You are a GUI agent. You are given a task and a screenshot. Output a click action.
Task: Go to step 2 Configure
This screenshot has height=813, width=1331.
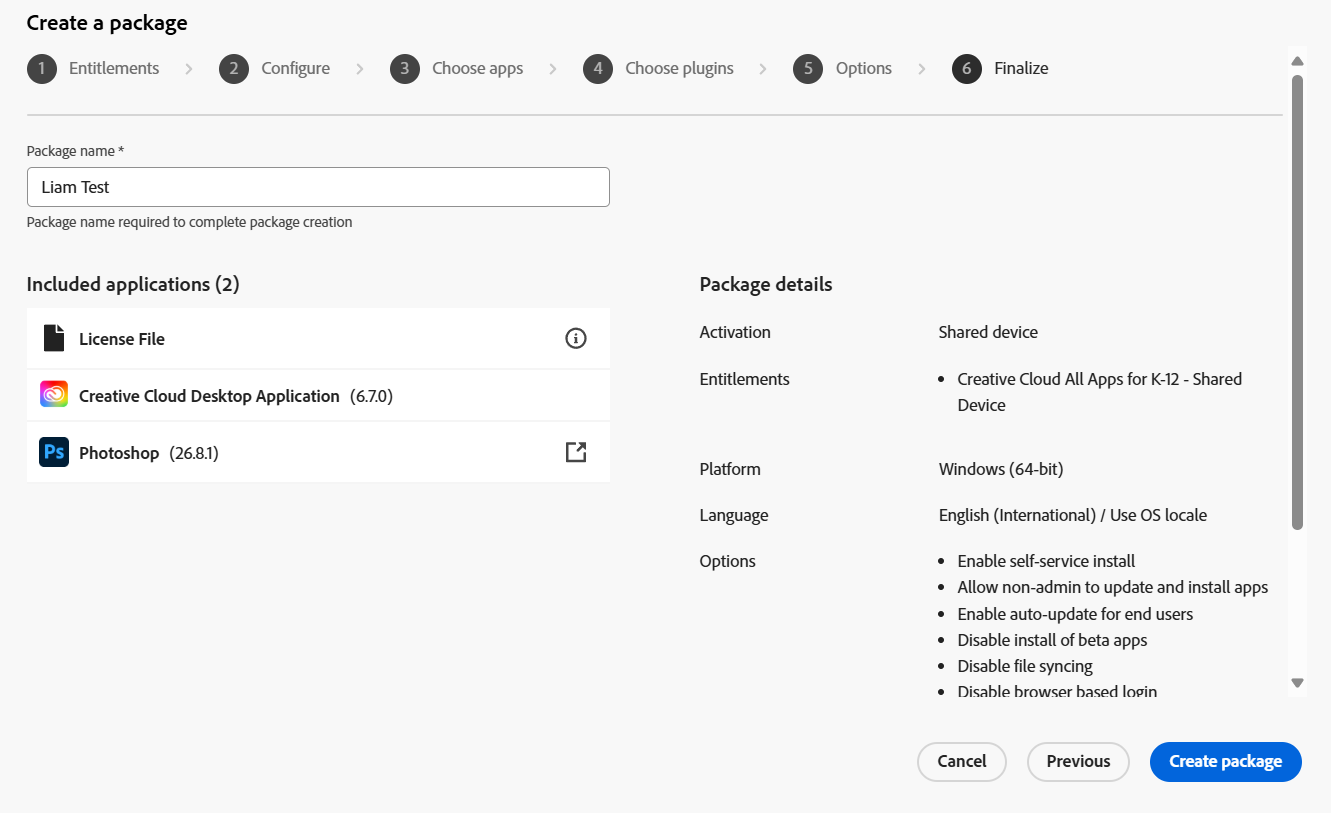(274, 68)
